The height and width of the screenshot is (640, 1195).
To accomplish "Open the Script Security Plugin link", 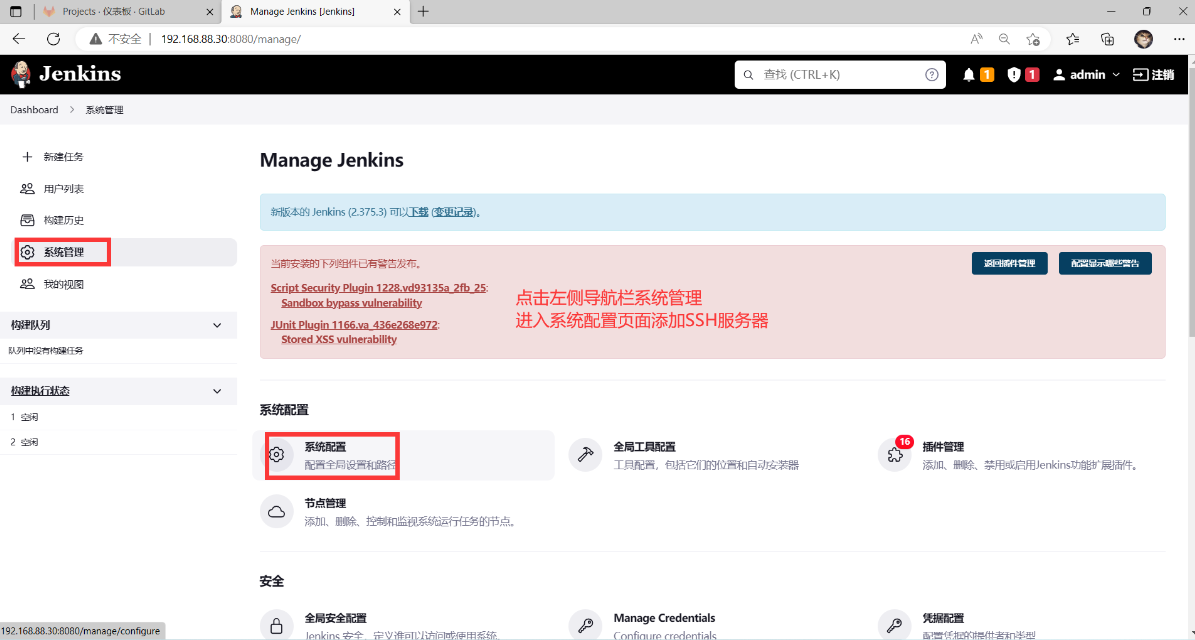I will pyautogui.click(x=378, y=288).
